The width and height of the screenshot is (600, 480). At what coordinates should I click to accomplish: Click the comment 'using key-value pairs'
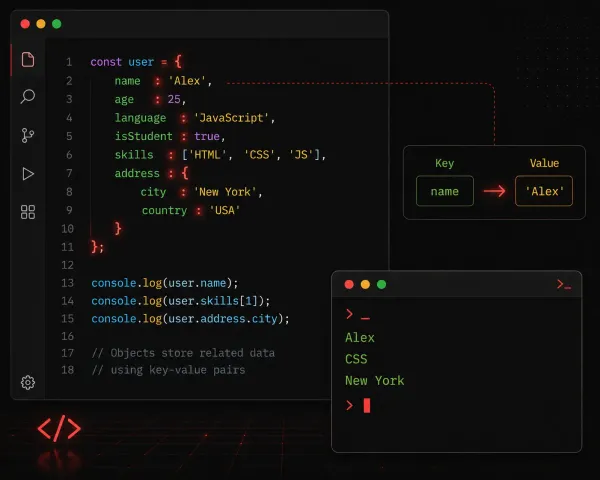click(178, 370)
